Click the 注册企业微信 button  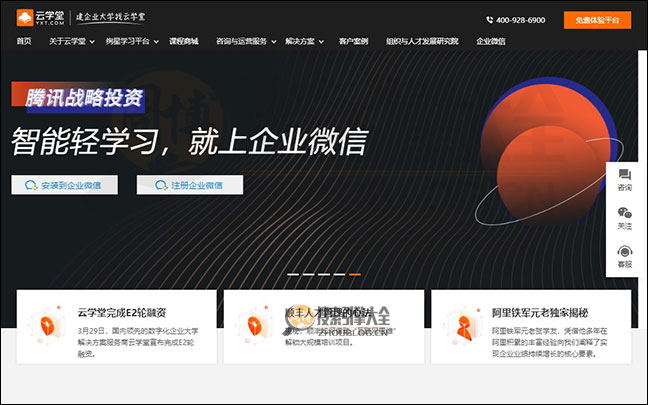coord(190,185)
